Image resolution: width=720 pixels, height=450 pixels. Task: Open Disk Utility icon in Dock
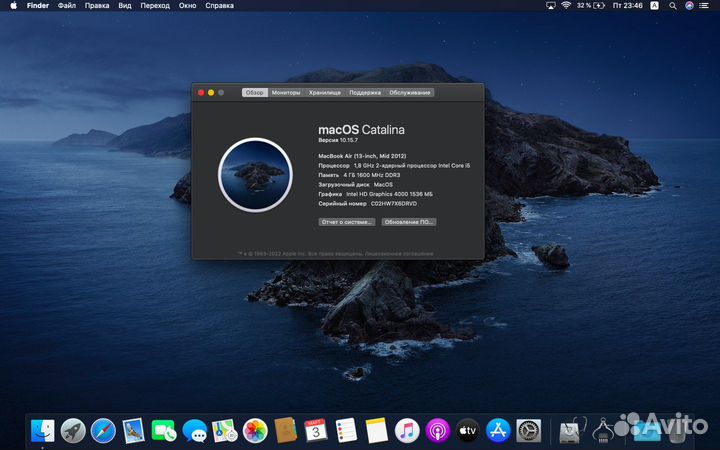coord(571,431)
